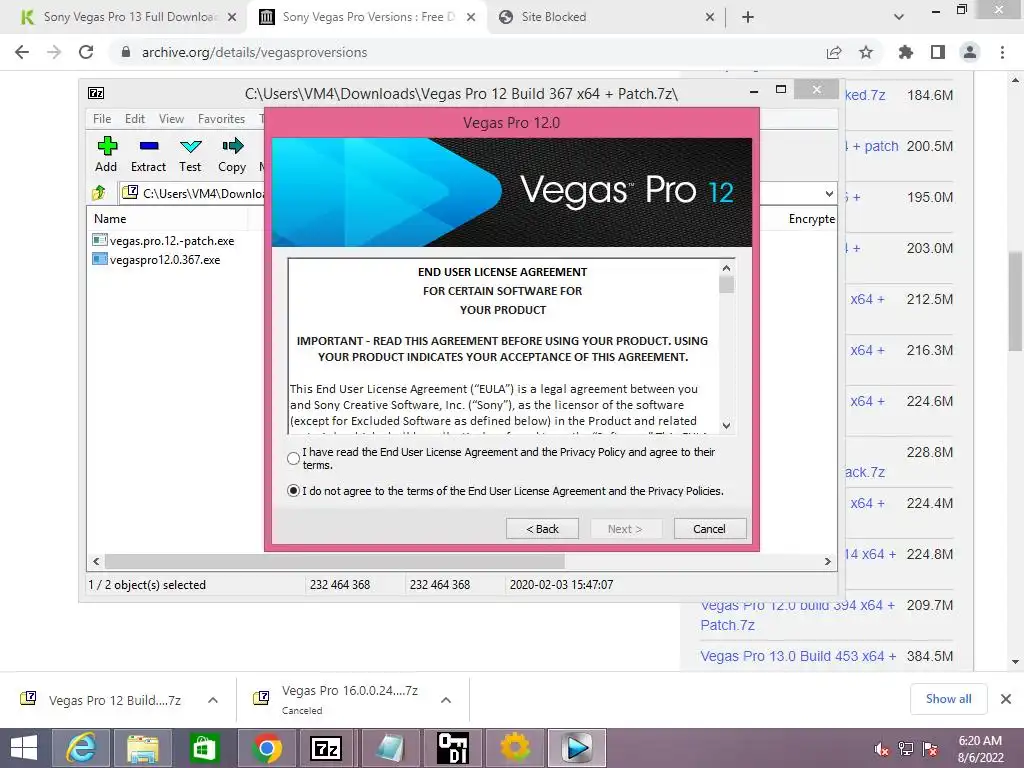1024x768 pixels.
Task: Close the Site Blocked tab
Action: point(710,17)
